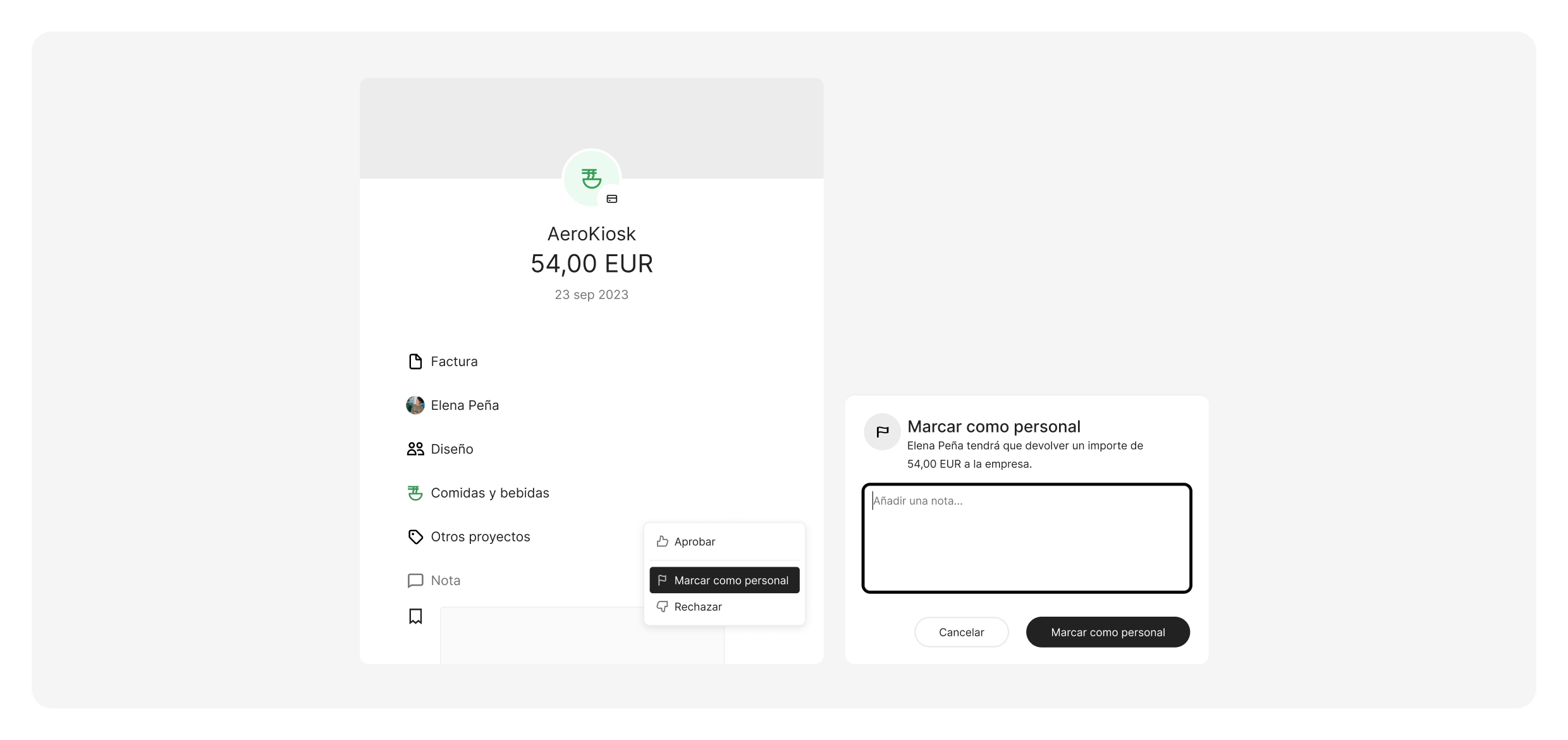Image resolution: width=1568 pixels, height=740 pixels.
Task: Click the Otros proyectos tag icon
Action: 415,536
